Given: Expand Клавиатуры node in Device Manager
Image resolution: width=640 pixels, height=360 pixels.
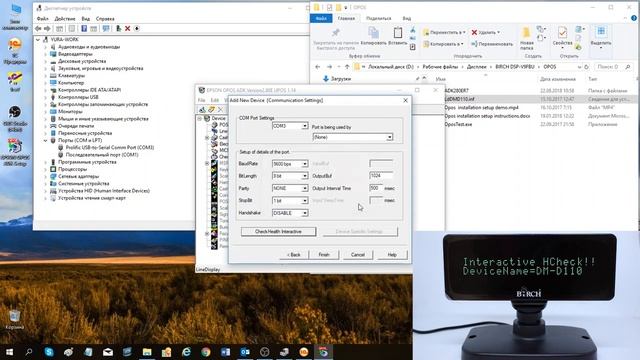Looking at the screenshot, I should coord(46,76).
